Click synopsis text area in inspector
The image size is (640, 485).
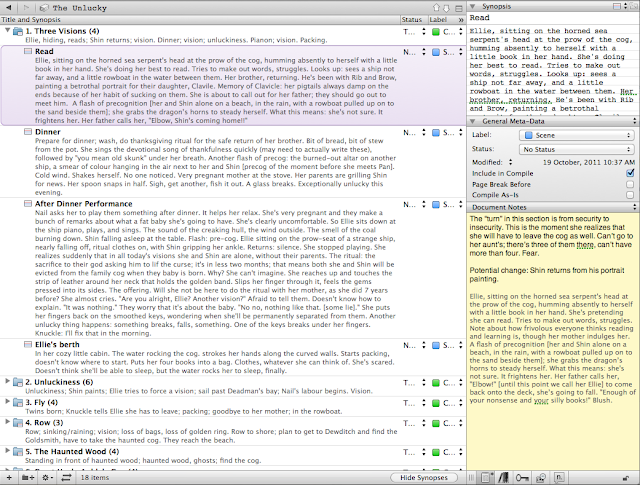553,69
